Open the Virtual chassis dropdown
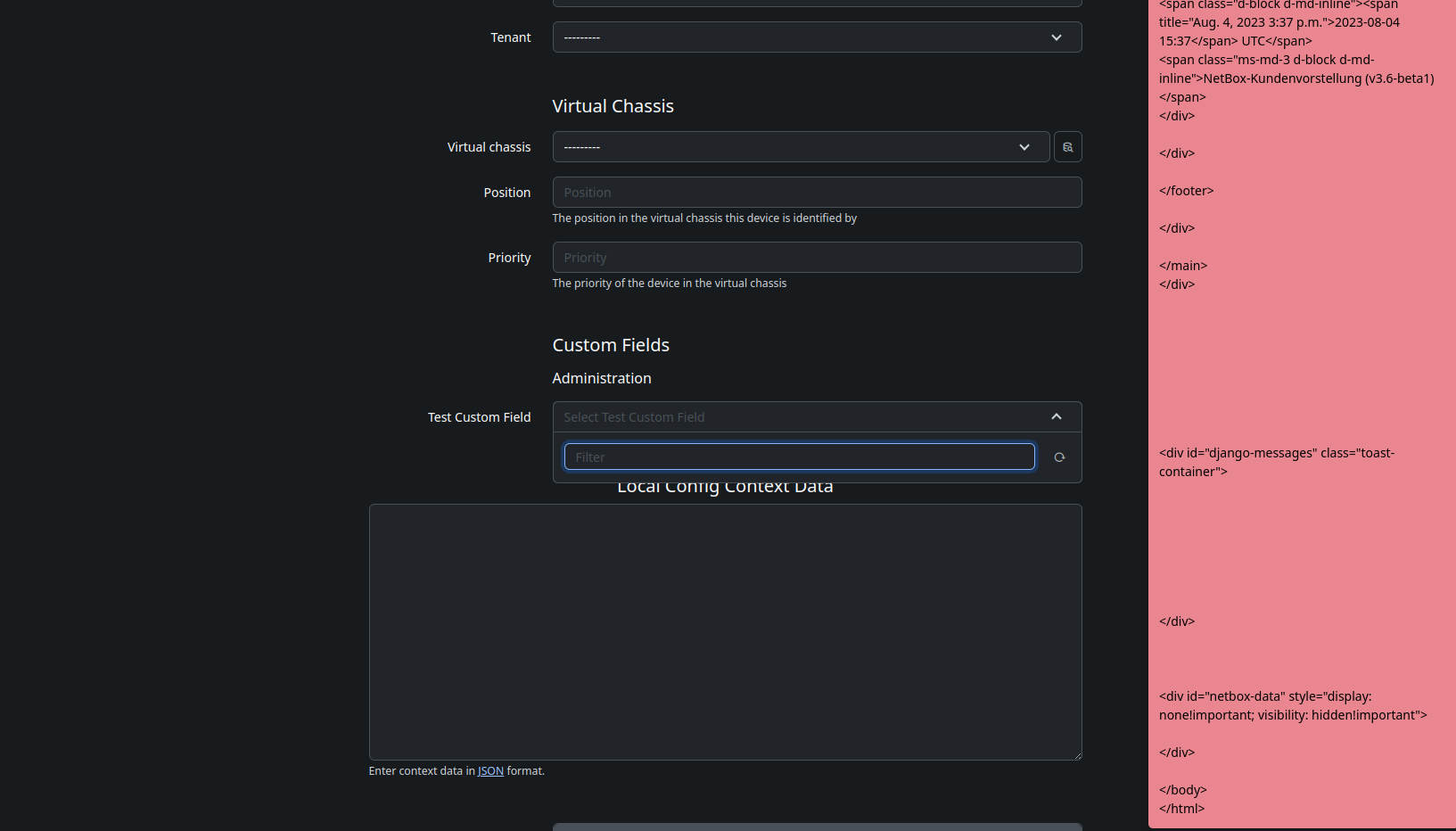 tap(800, 146)
